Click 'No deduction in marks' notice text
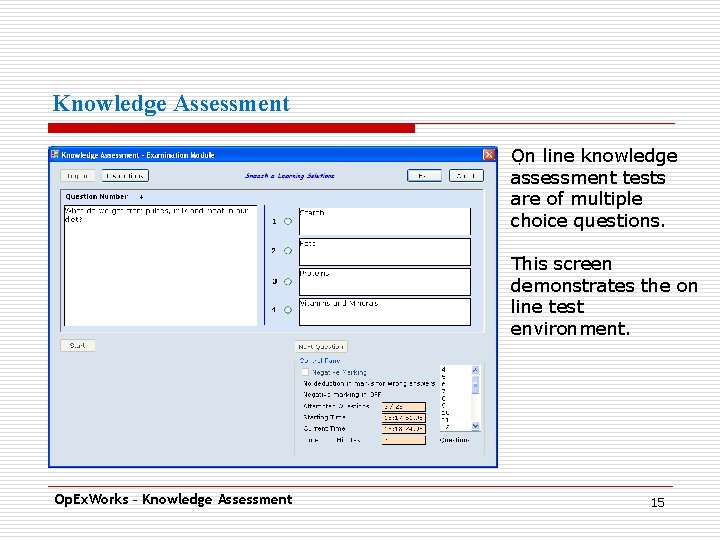720x540 pixels. 369,383
